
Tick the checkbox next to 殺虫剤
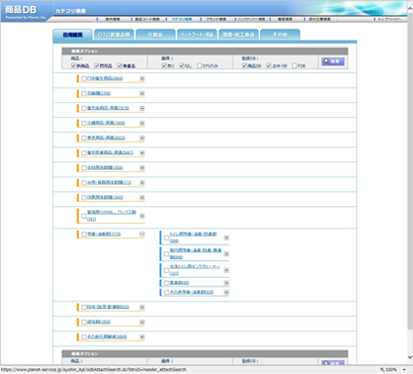coord(84,322)
